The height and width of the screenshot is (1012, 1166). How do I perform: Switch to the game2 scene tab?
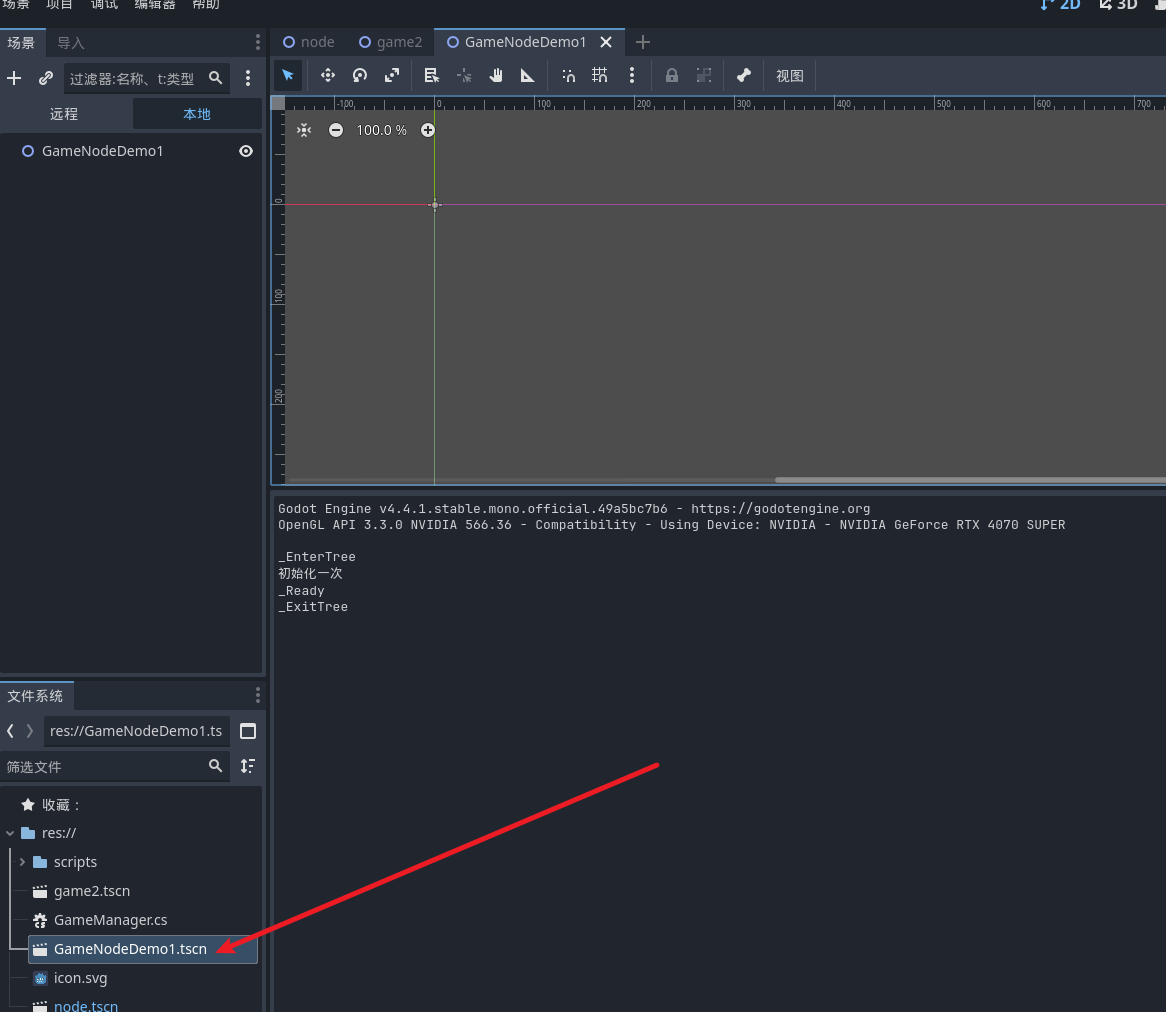pyautogui.click(x=390, y=42)
